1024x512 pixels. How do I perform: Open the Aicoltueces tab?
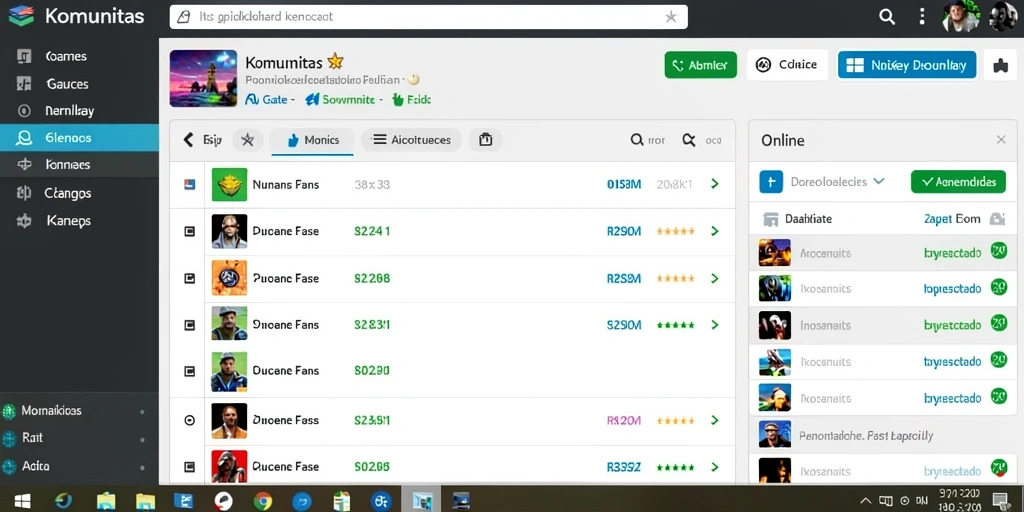pyautogui.click(x=411, y=140)
